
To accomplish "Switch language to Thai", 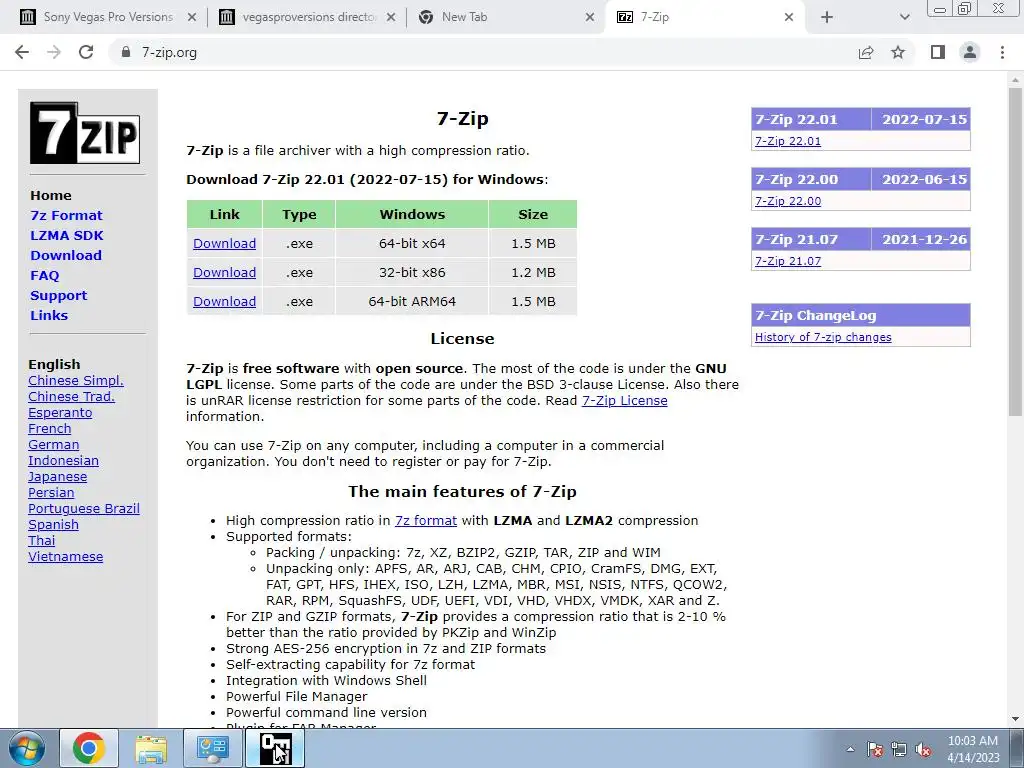I will (x=42, y=541).
